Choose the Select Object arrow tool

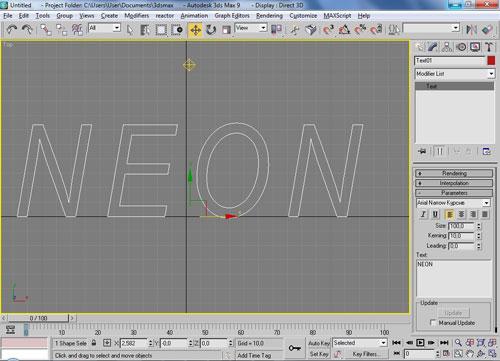click(130, 30)
